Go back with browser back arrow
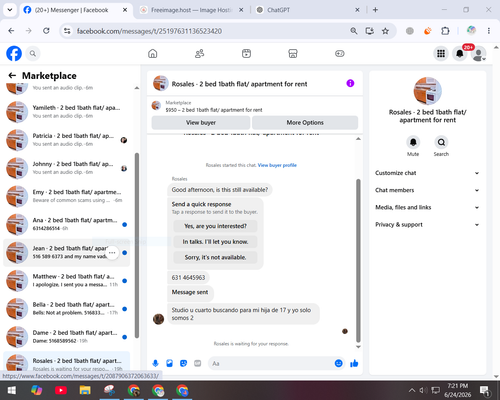 (11, 31)
